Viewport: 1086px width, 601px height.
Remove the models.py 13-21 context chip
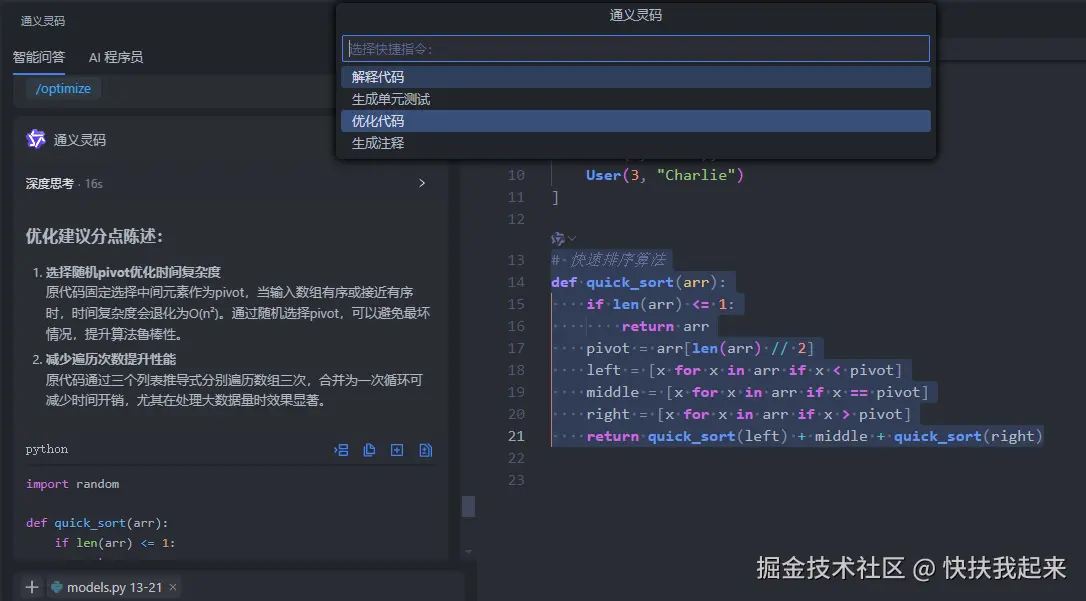(x=173, y=587)
